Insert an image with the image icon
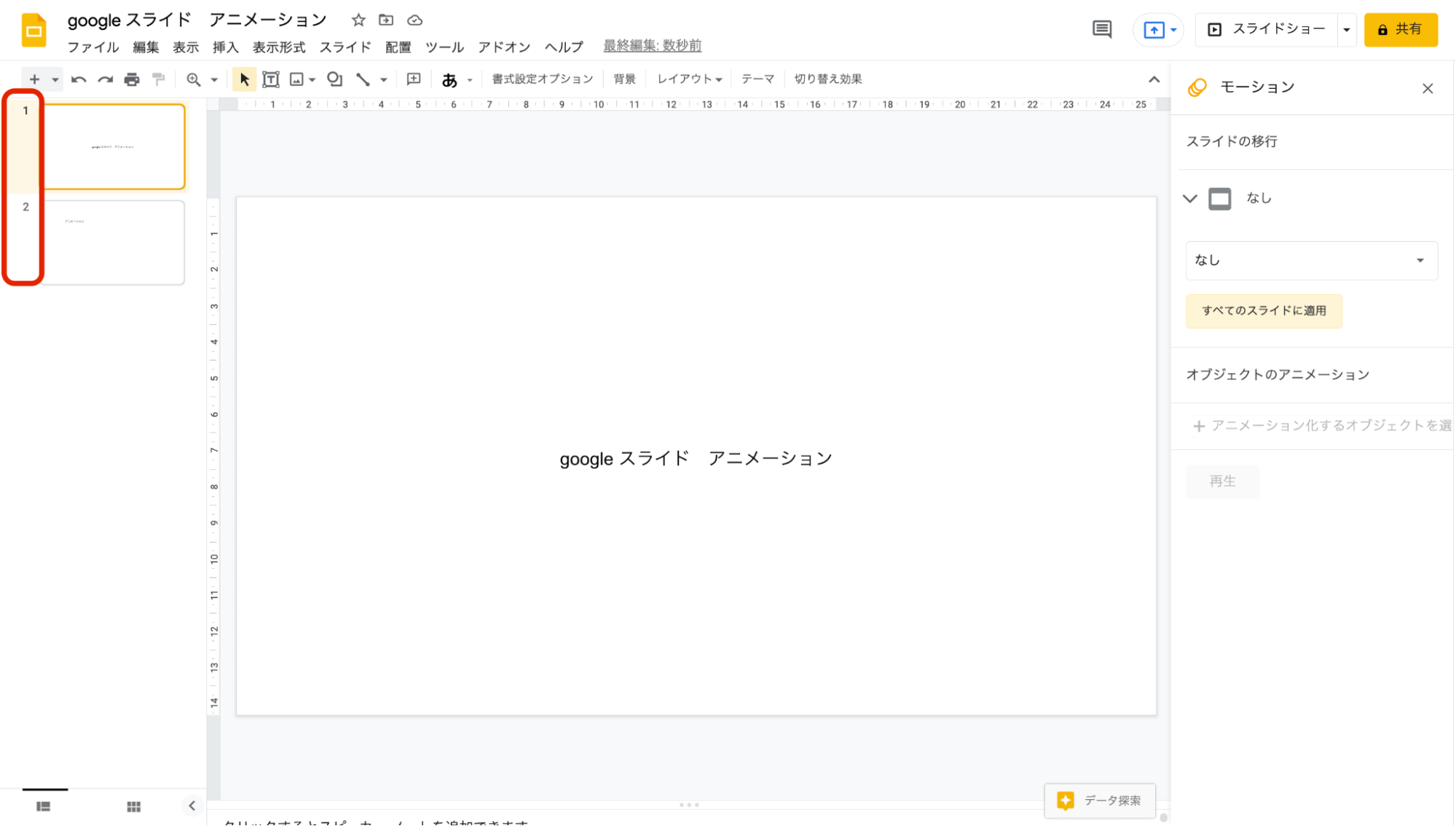The image size is (1456, 826). pyautogui.click(x=296, y=79)
